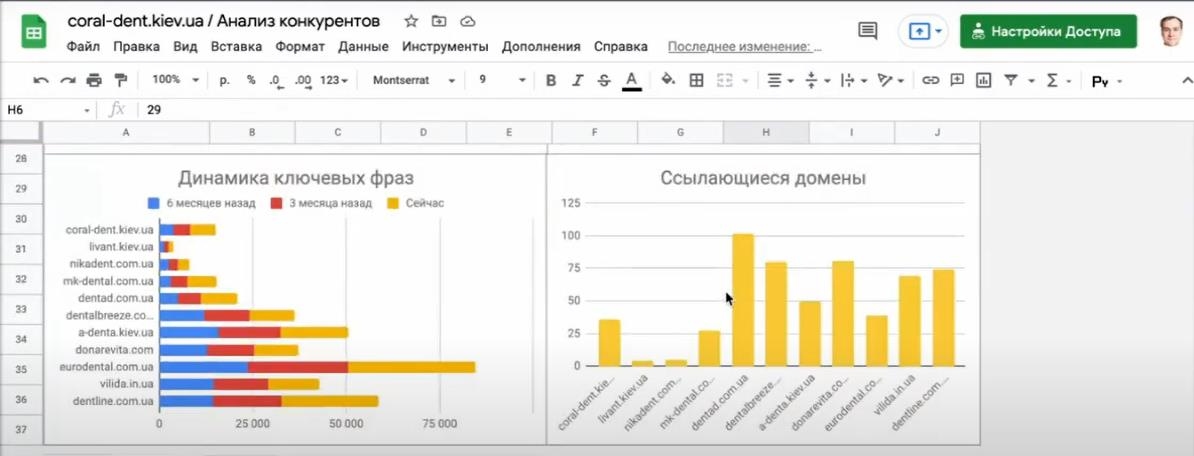Open the Инструменты menu
Viewport: 1194px width, 456px height.
click(x=445, y=46)
